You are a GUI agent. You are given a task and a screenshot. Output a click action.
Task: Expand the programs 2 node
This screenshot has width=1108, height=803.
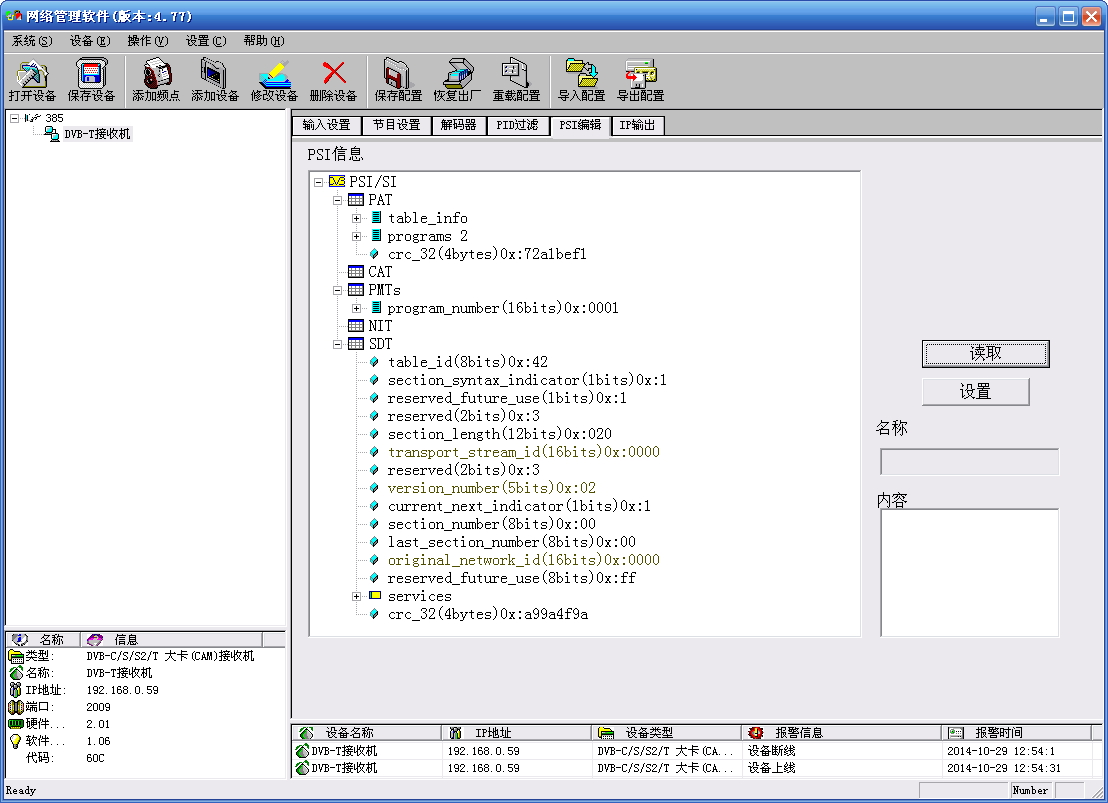(x=357, y=236)
